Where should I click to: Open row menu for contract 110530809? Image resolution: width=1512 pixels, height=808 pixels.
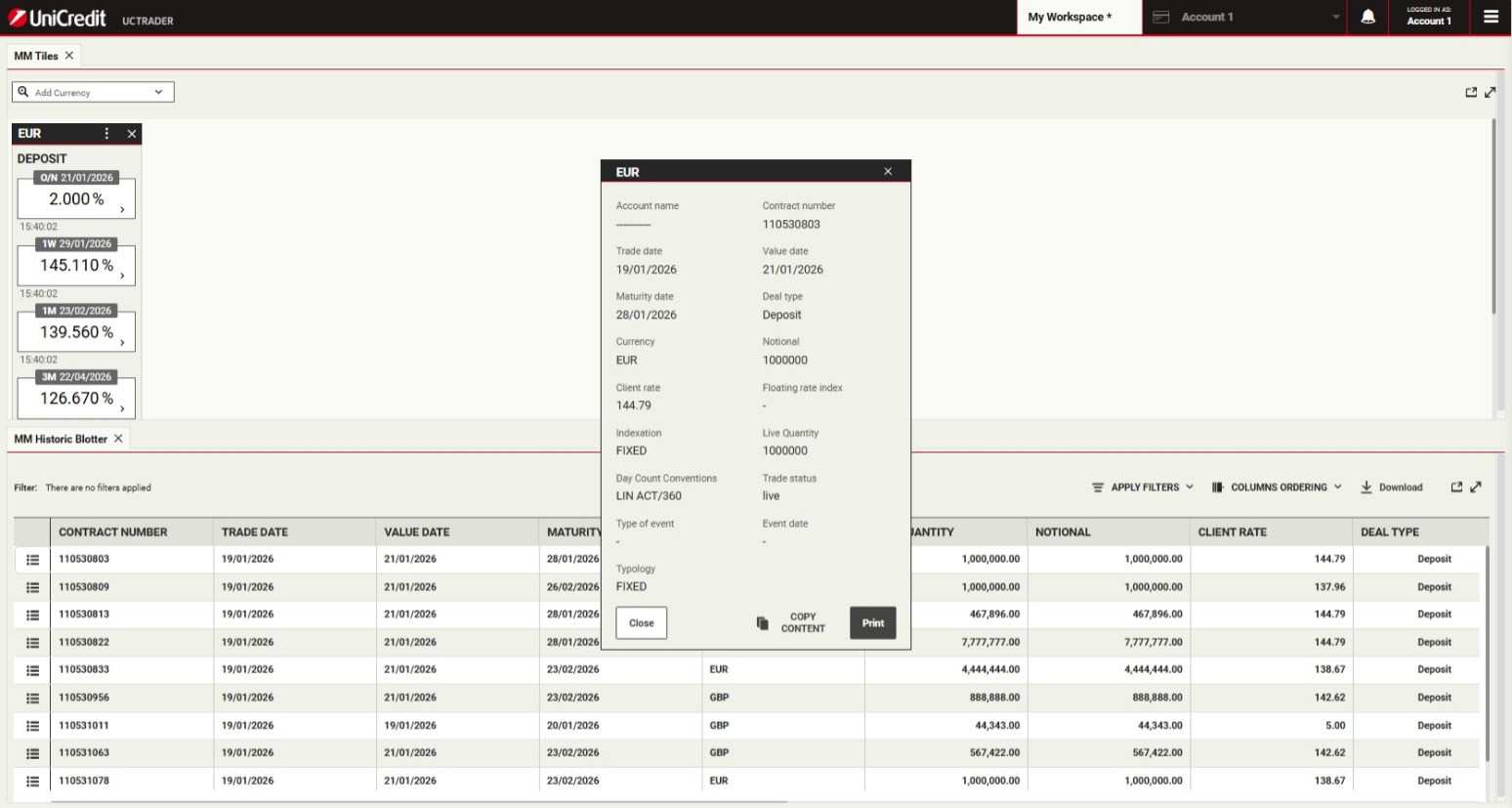click(32, 587)
